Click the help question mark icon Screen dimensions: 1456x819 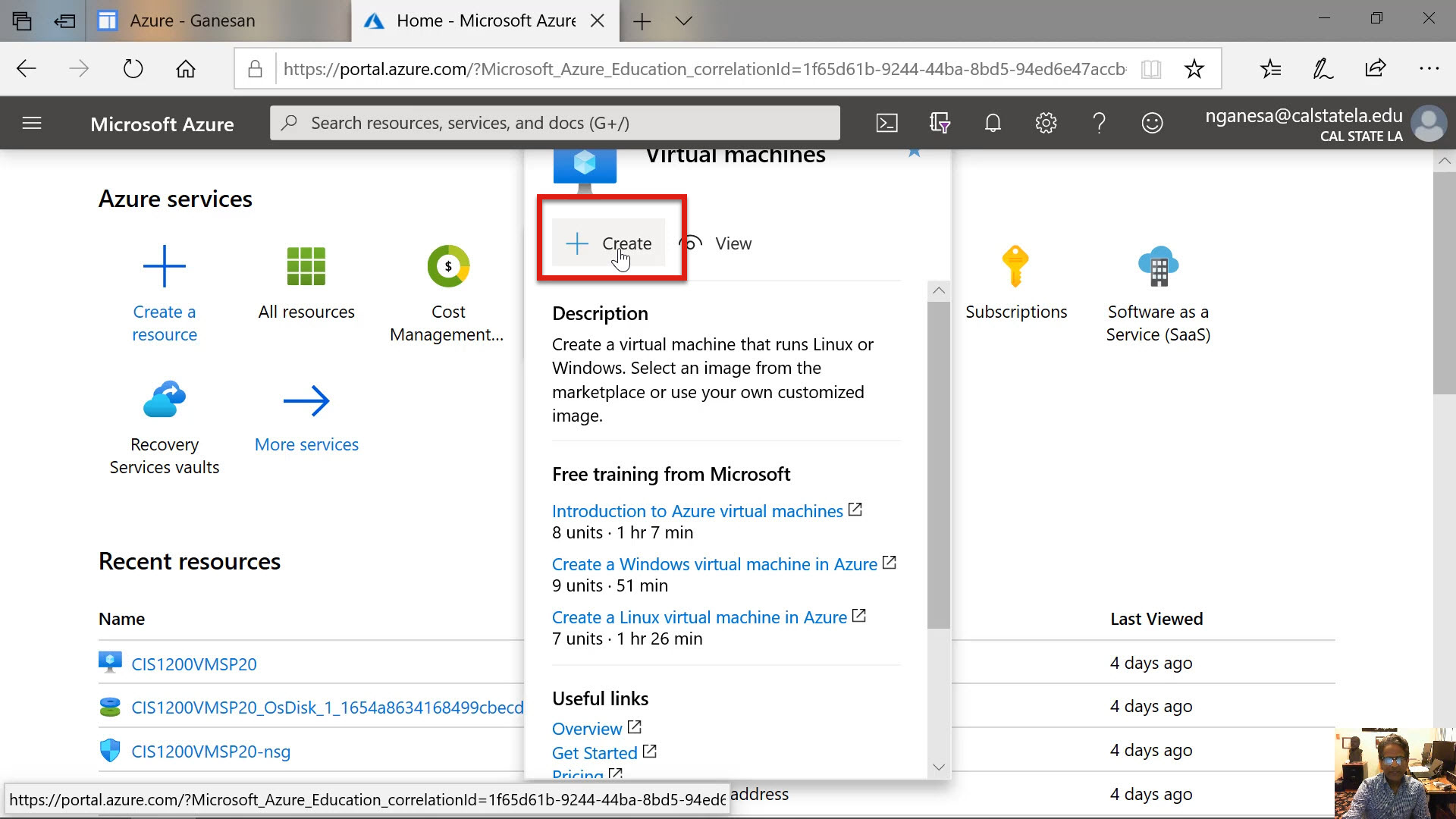[x=1099, y=123]
